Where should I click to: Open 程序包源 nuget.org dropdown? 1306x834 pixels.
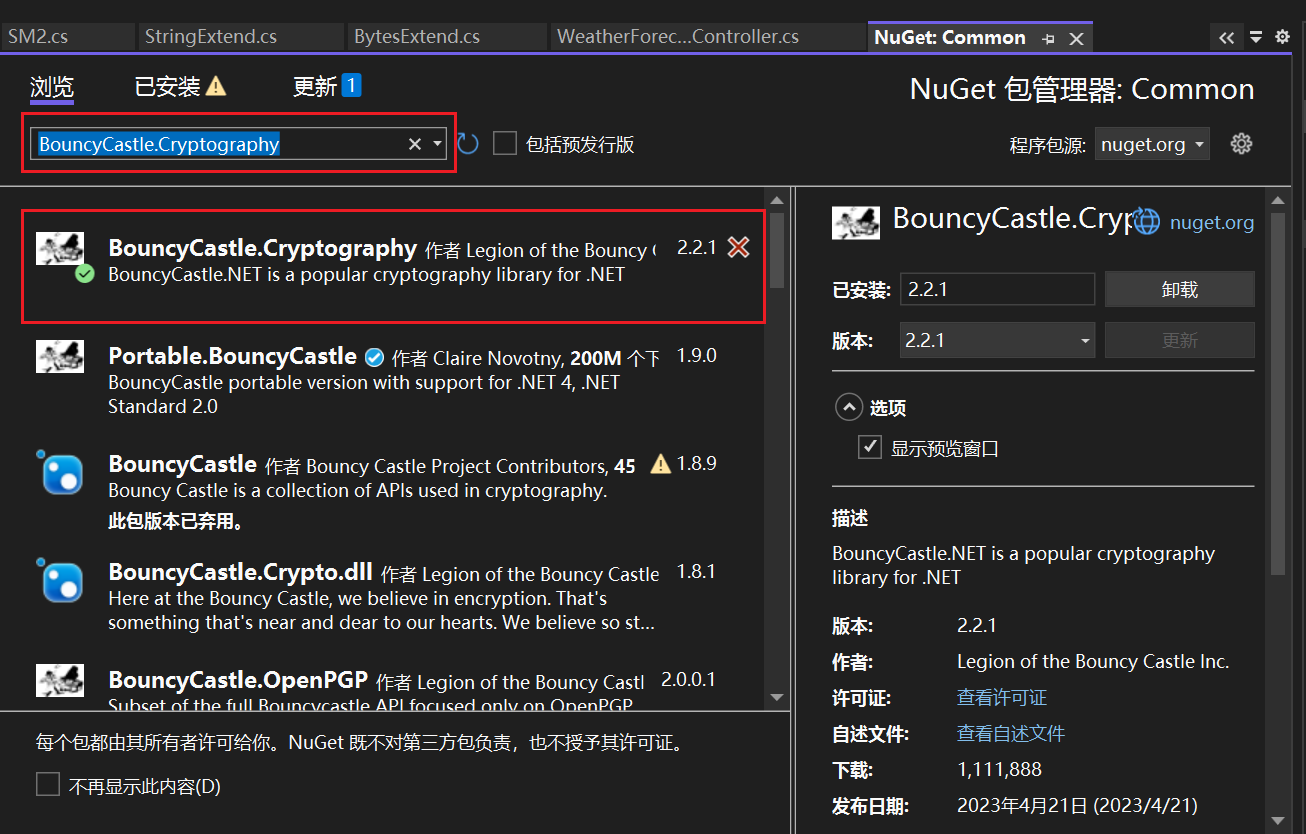1152,144
